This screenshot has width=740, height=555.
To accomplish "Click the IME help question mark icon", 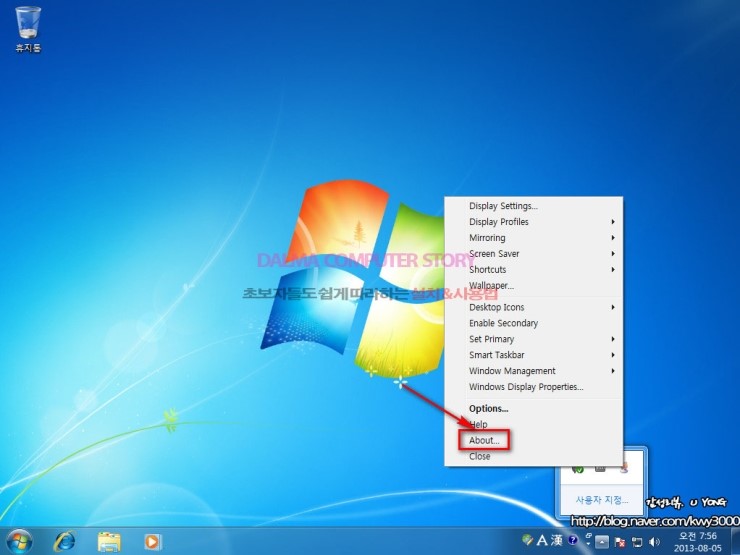I will pyautogui.click(x=572, y=540).
